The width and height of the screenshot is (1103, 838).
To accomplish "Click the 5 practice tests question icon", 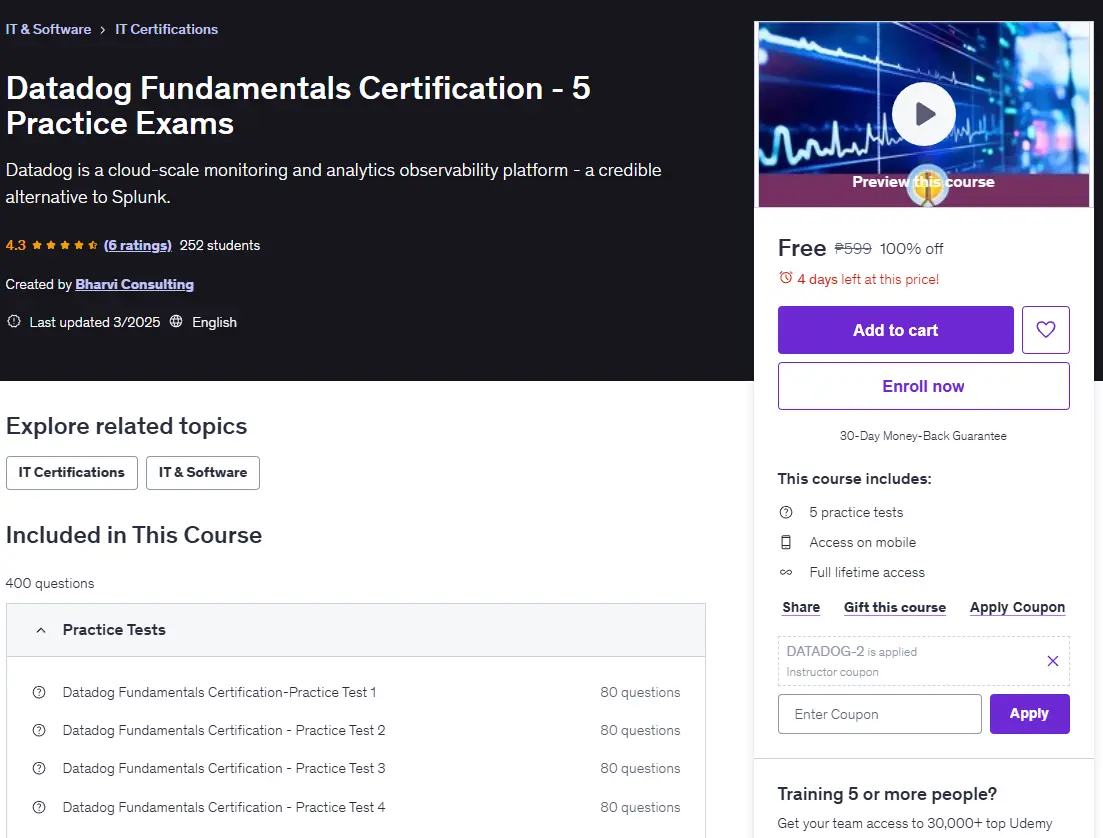I will pyautogui.click(x=786, y=513).
